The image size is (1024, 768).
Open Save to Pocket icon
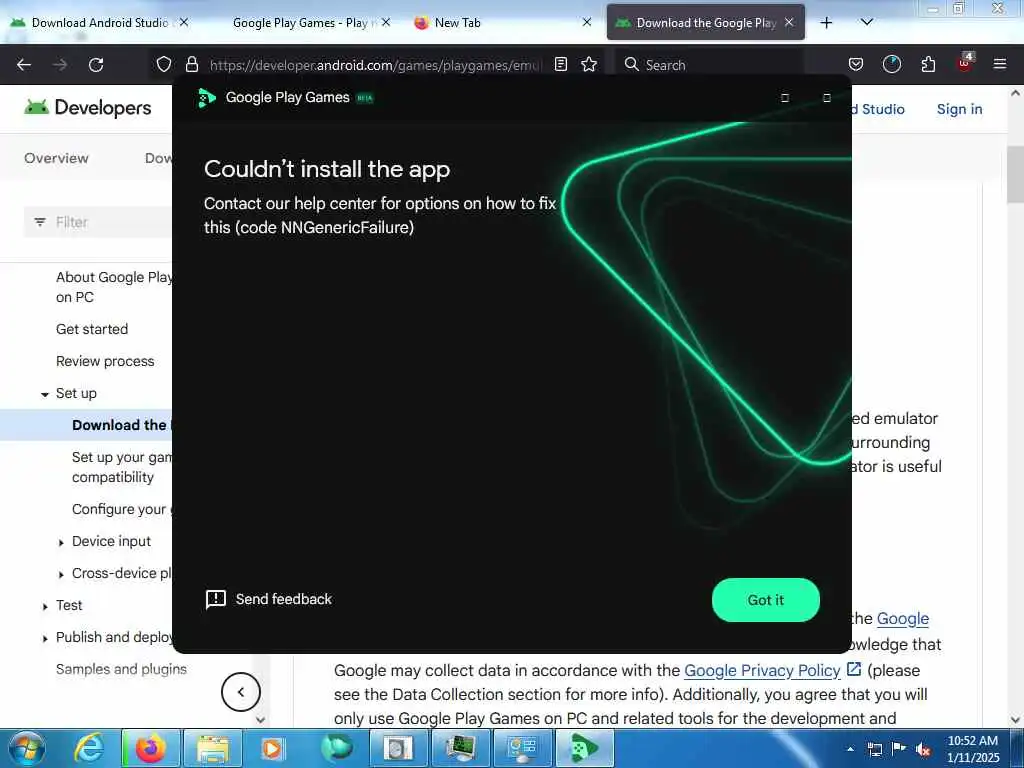[856, 64]
